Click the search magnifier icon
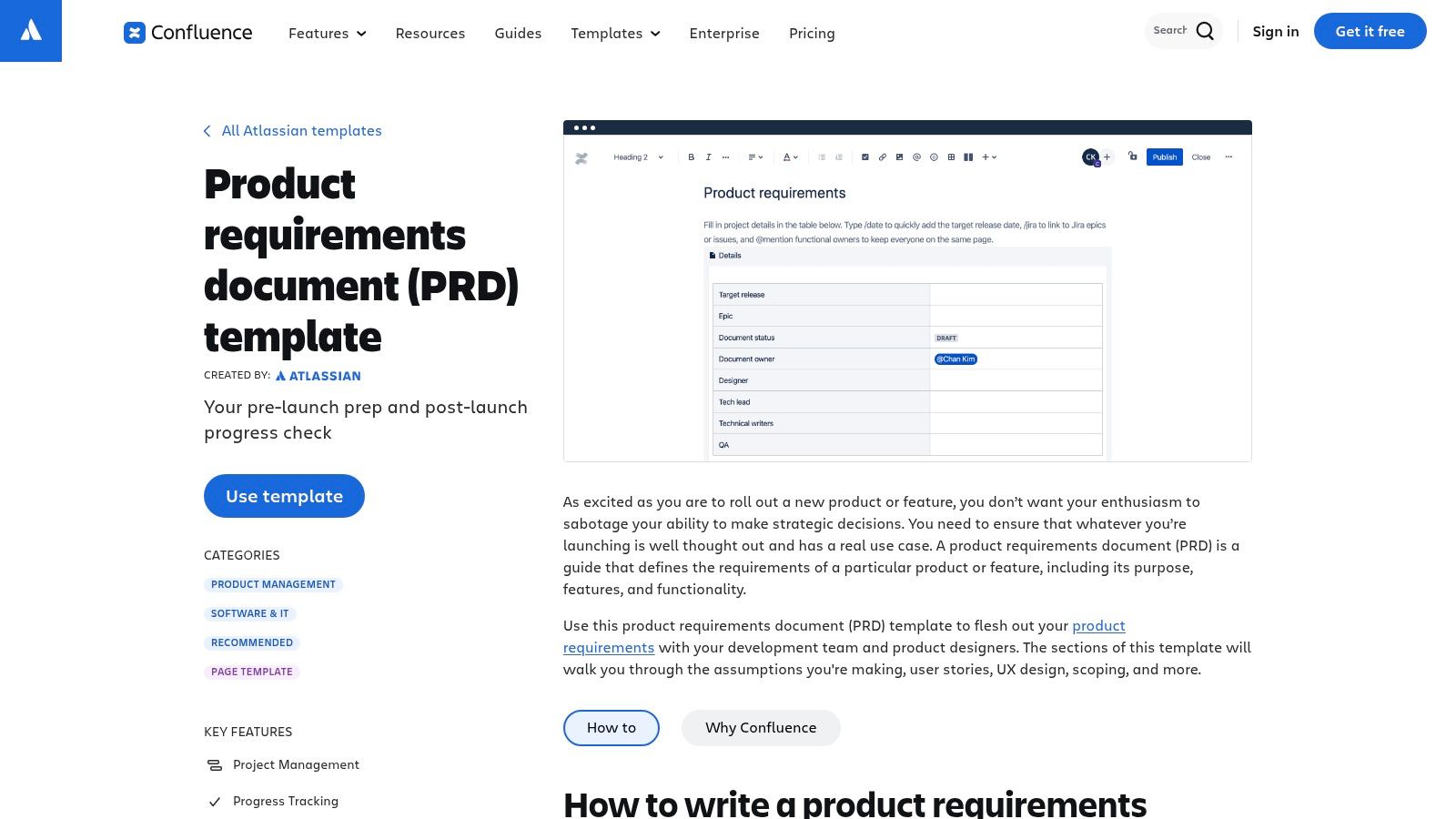The width and height of the screenshot is (1456, 819). tap(1205, 31)
